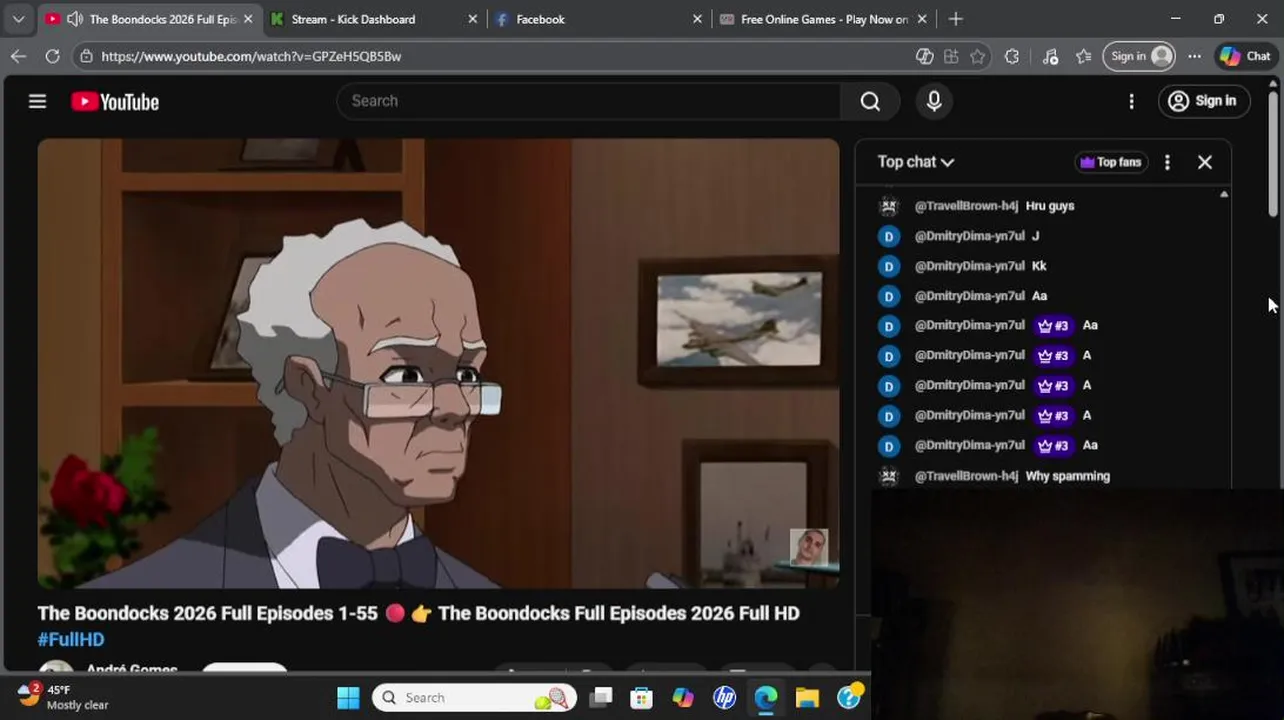Image resolution: width=1284 pixels, height=720 pixels.
Task: Open the tab actions dropdown menu
Action: point(18,19)
